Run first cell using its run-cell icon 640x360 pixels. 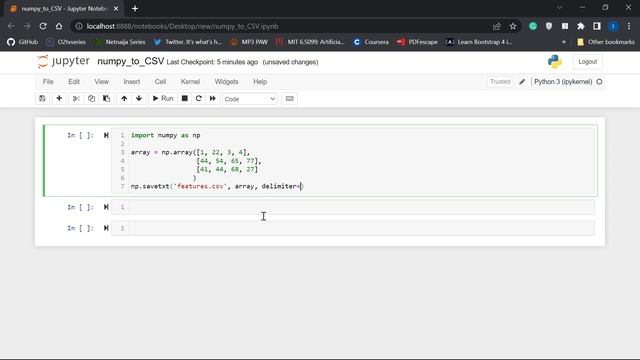pos(106,135)
